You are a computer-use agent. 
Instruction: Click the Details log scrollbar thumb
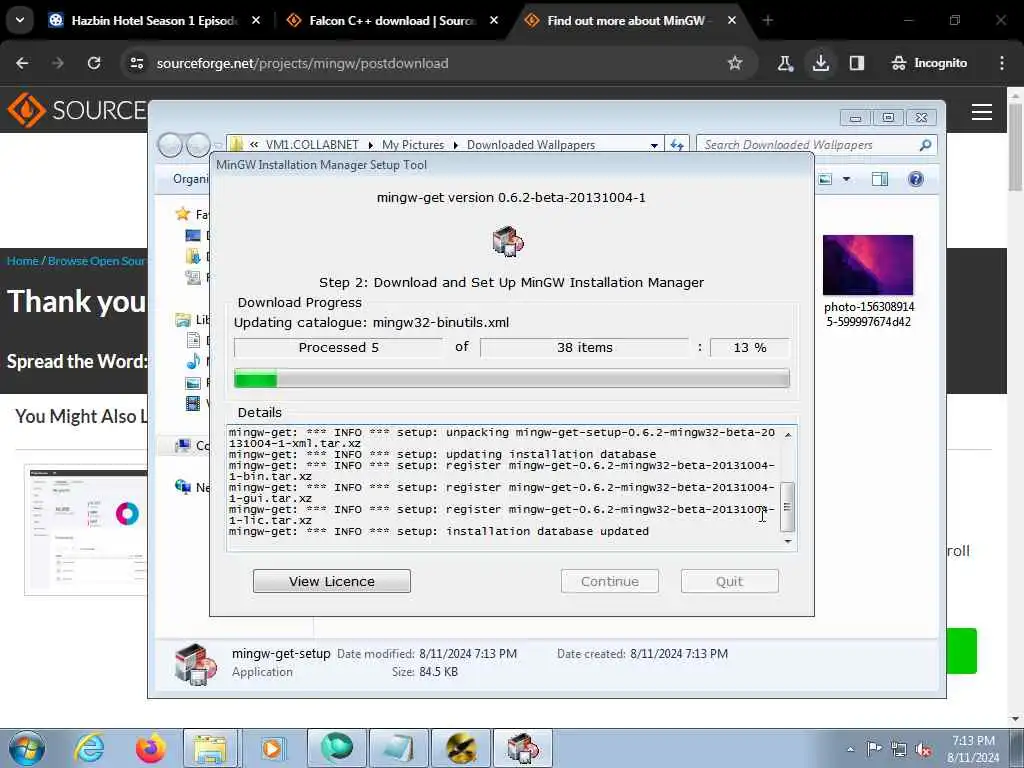coord(788,507)
